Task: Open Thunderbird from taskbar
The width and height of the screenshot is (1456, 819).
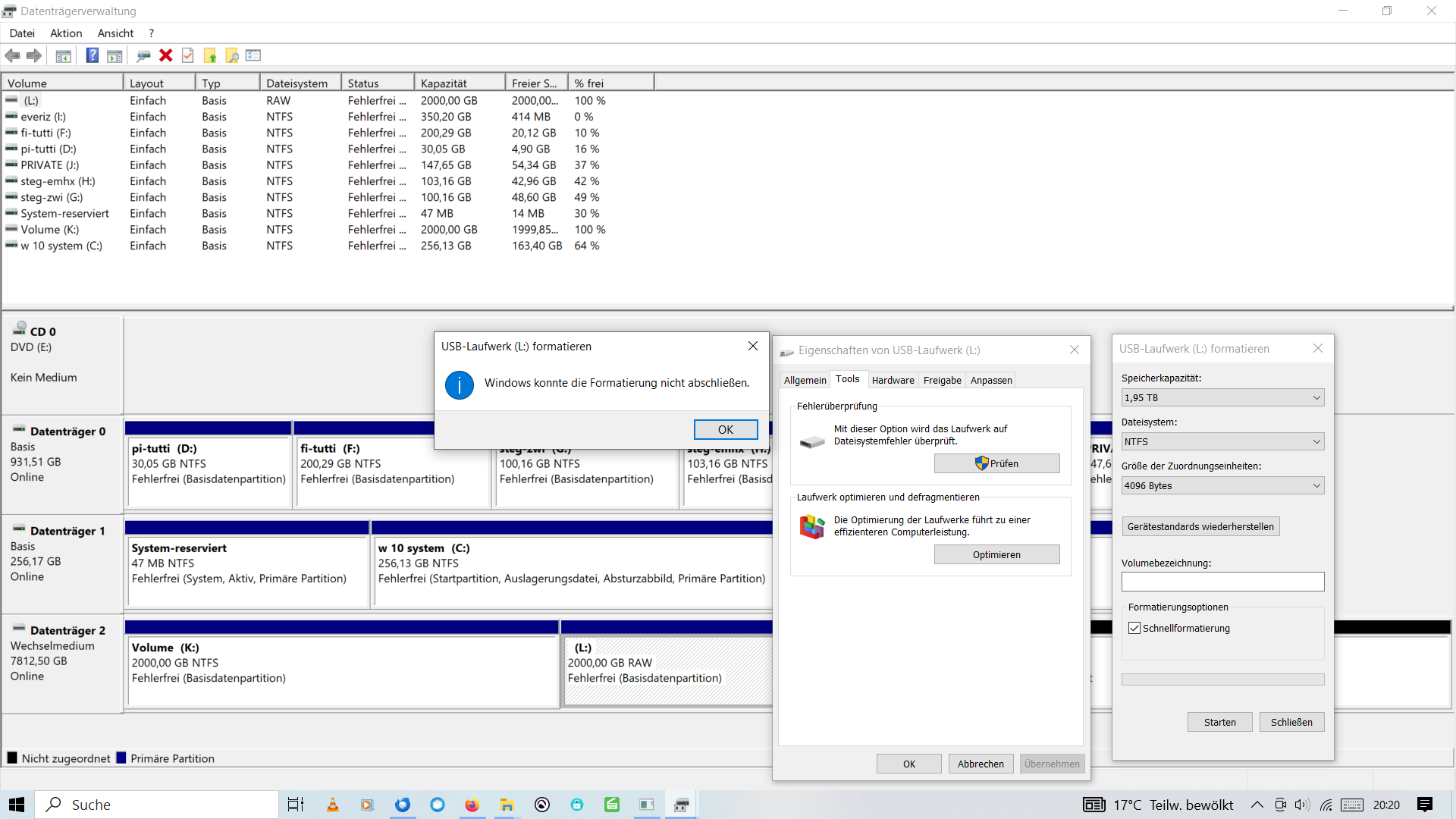Action: tap(403, 805)
